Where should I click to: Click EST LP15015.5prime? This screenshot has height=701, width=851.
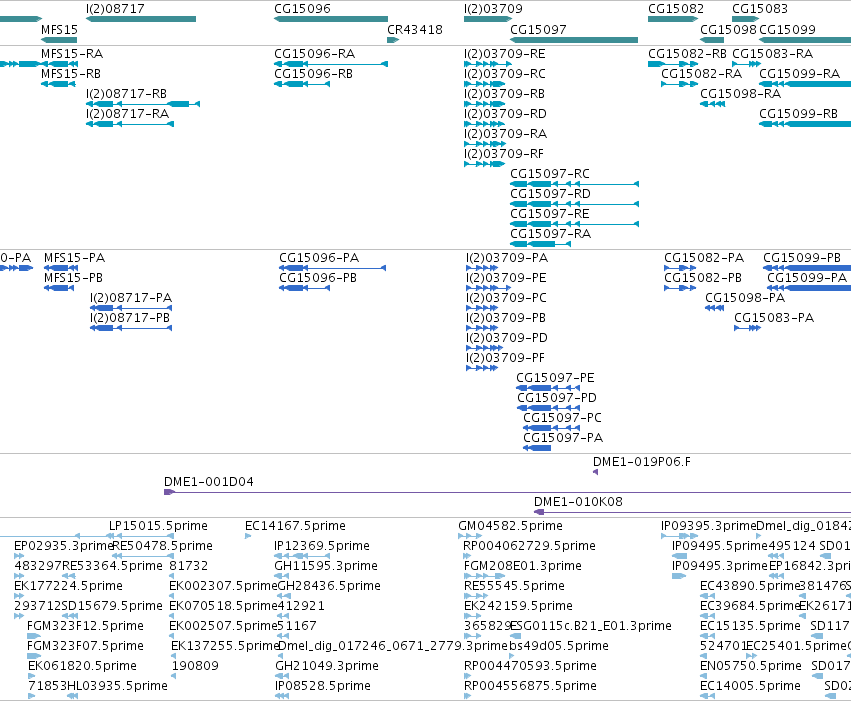coord(141,537)
